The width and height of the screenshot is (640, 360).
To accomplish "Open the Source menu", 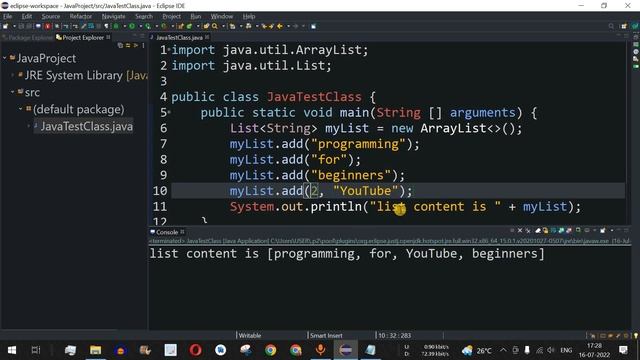I will (51, 16).
